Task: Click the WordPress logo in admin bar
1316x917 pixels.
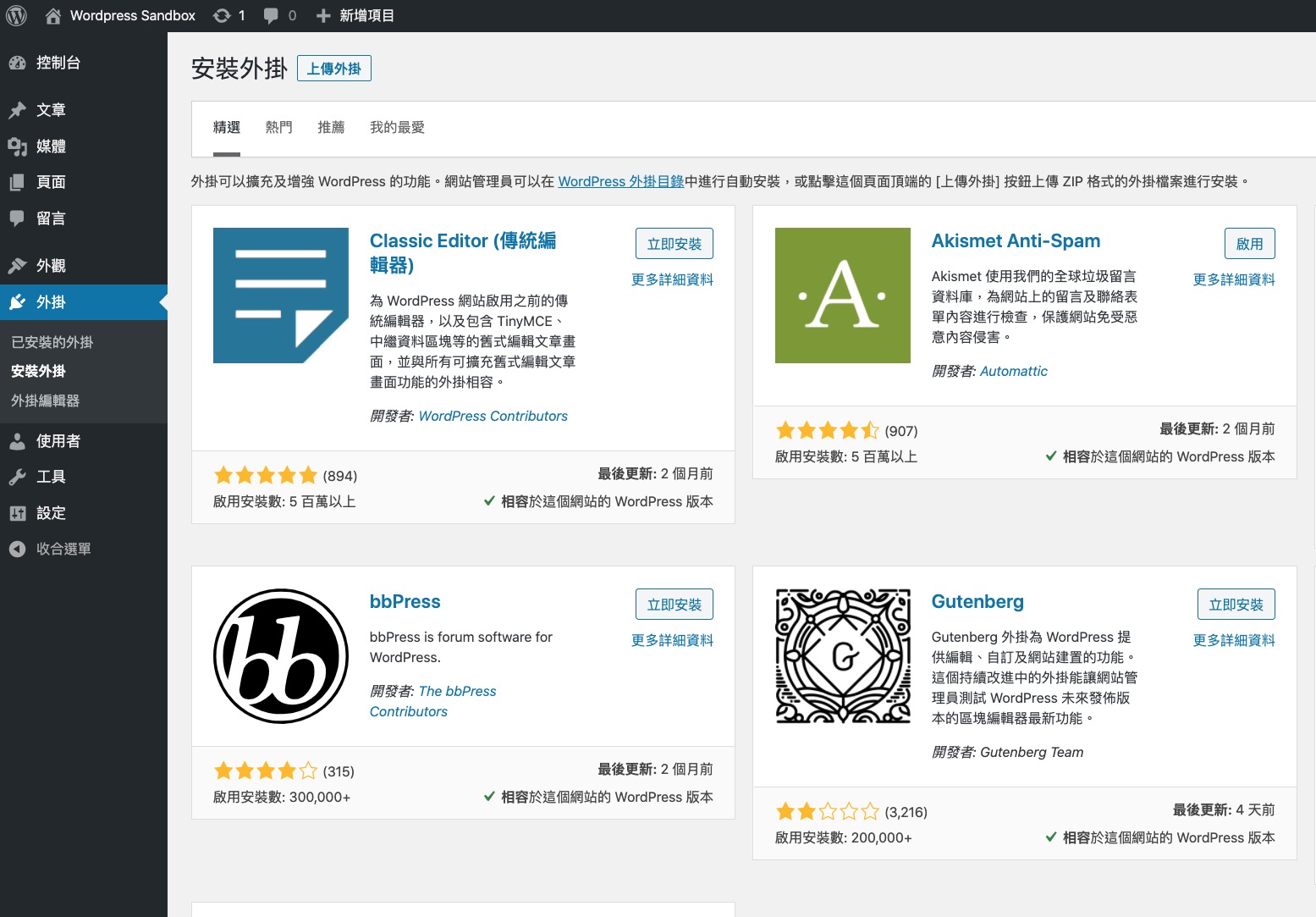Action: [x=16, y=15]
